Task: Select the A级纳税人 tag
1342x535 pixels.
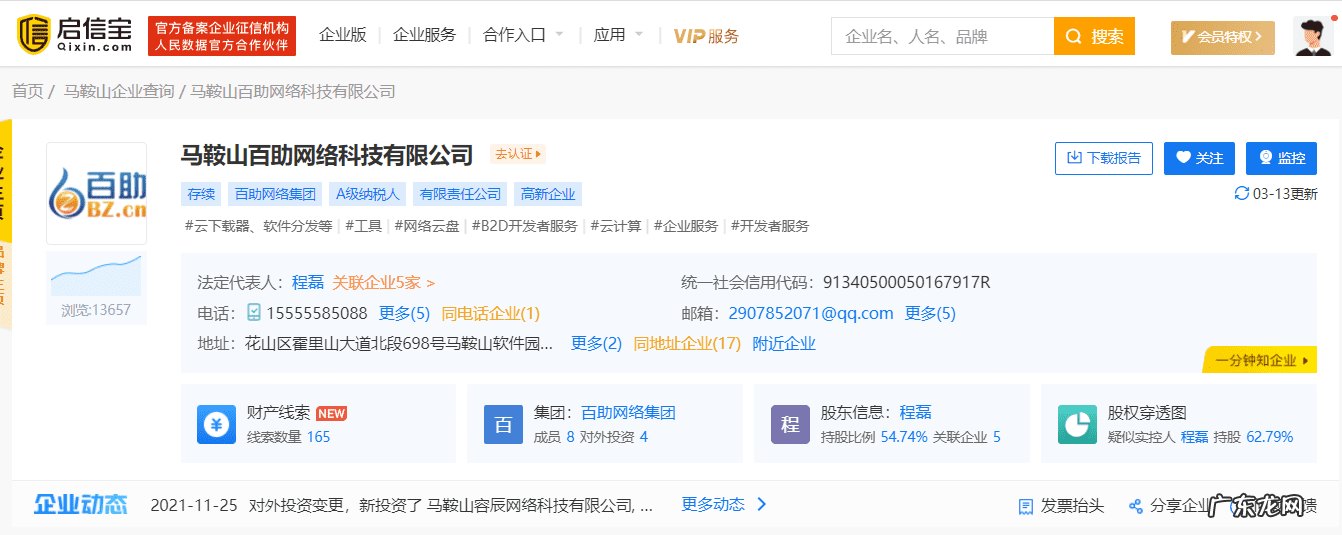Action: click(x=367, y=194)
